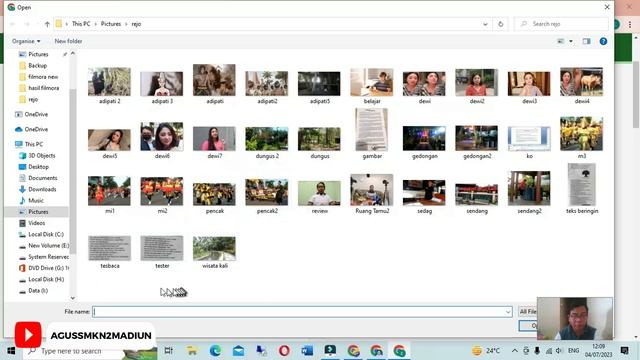Open Mail app from taskbar
This screenshot has height=360, width=640.
click(x=238, y=351)
